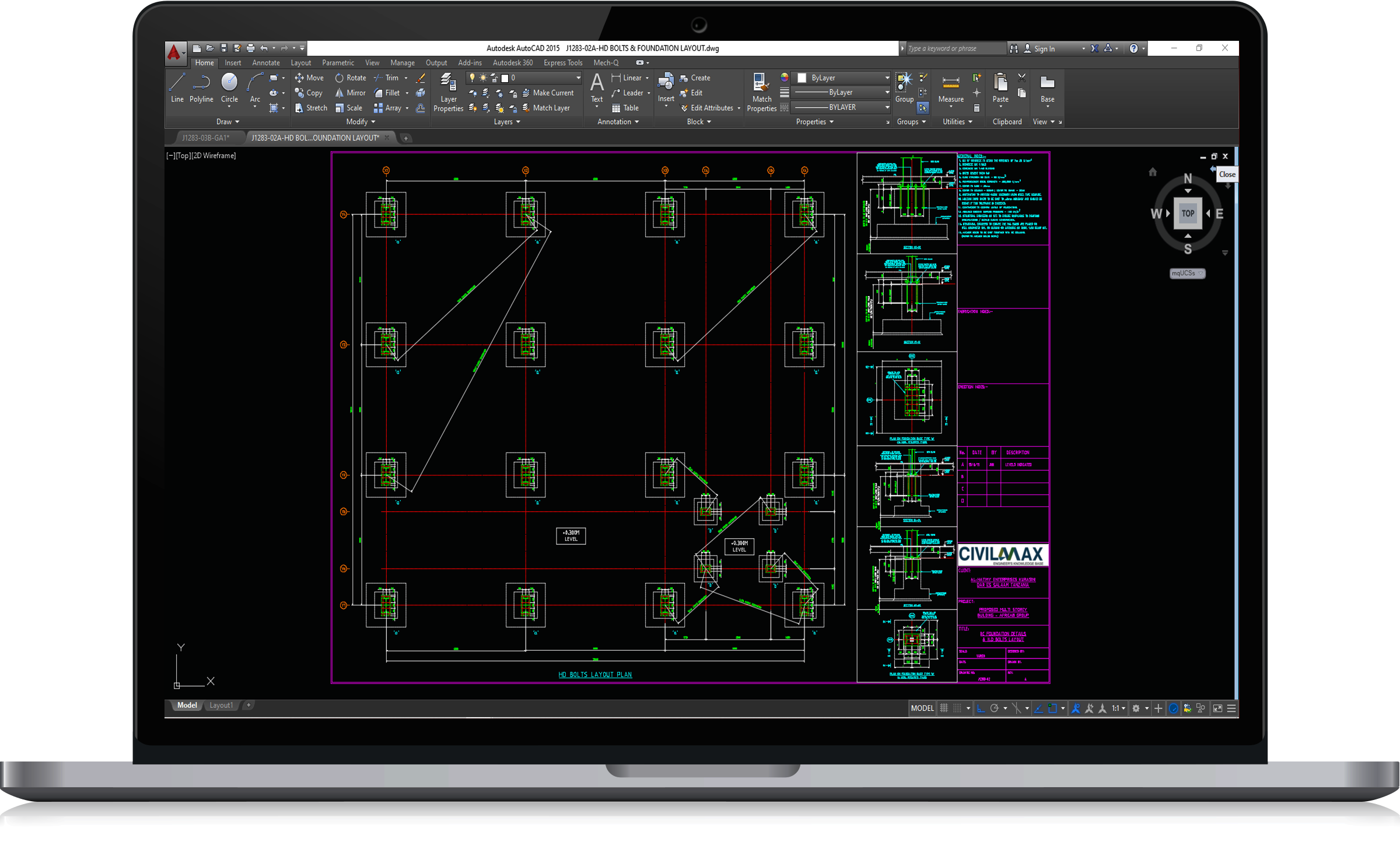Image resolution: width=1400 pixels, height=842 pixels.
Task: Click in the keyword search field
Action: click(956, 48)
